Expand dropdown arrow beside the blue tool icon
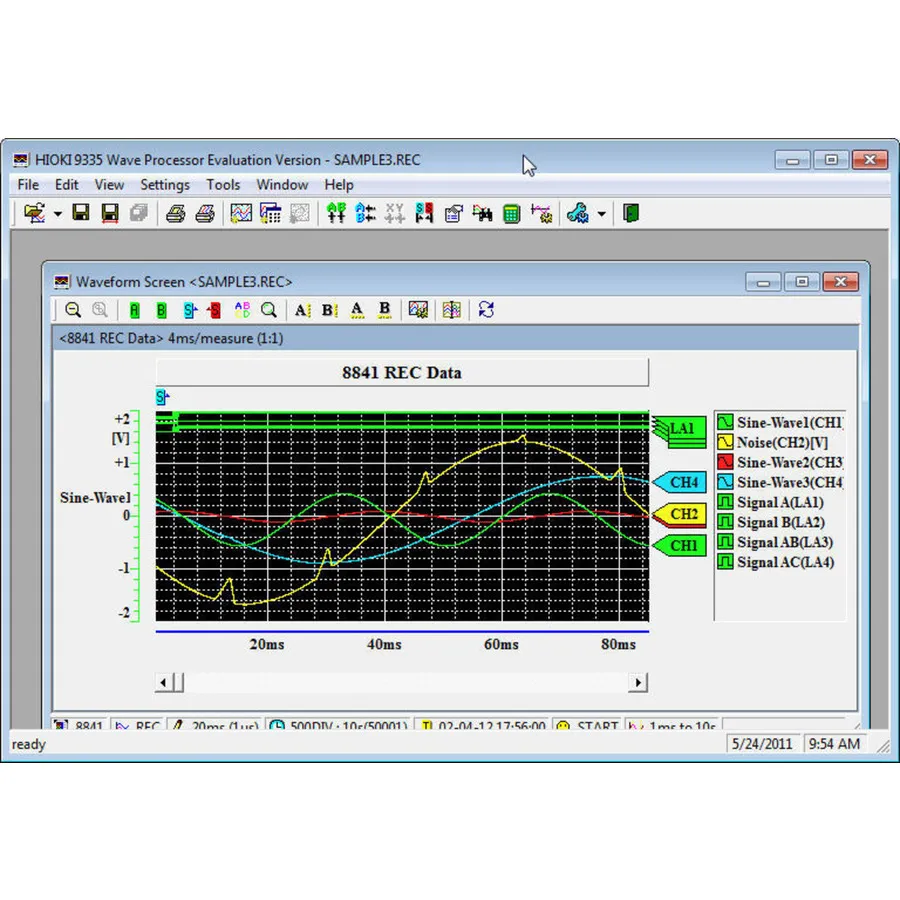 (601, 214)
